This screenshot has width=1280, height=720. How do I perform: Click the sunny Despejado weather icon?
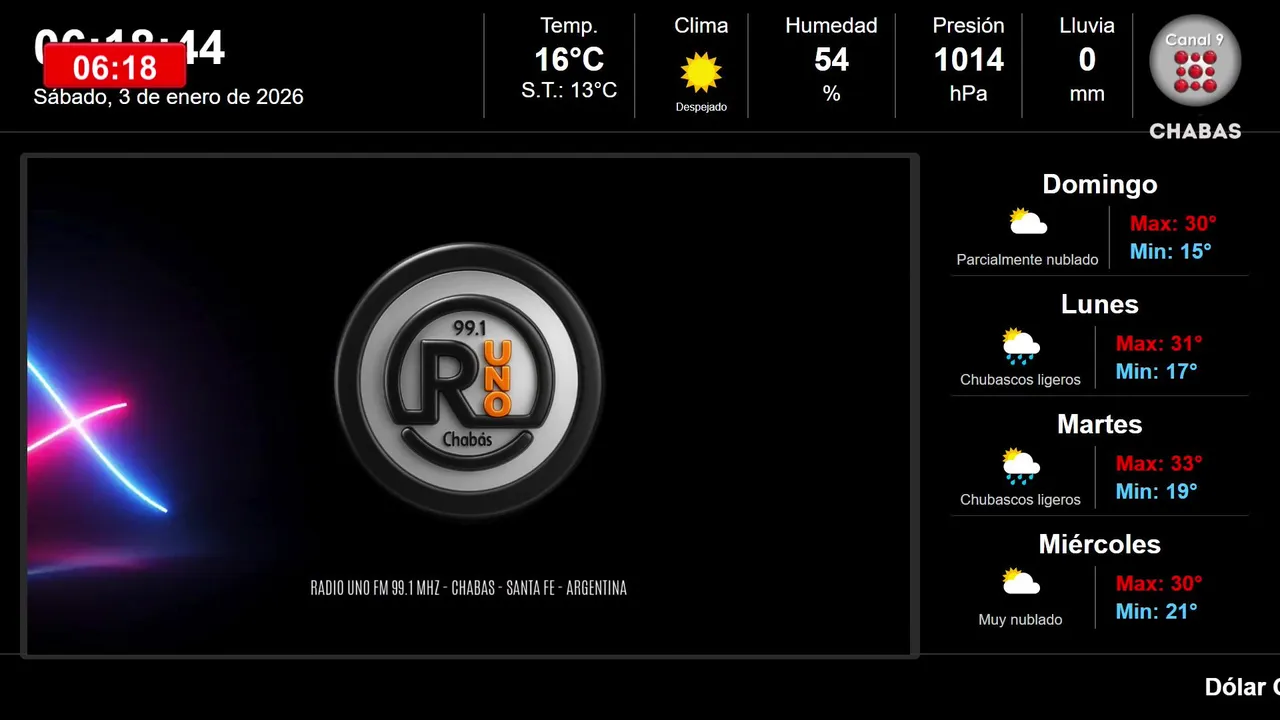pyautogui.click(x=701, y=72)
